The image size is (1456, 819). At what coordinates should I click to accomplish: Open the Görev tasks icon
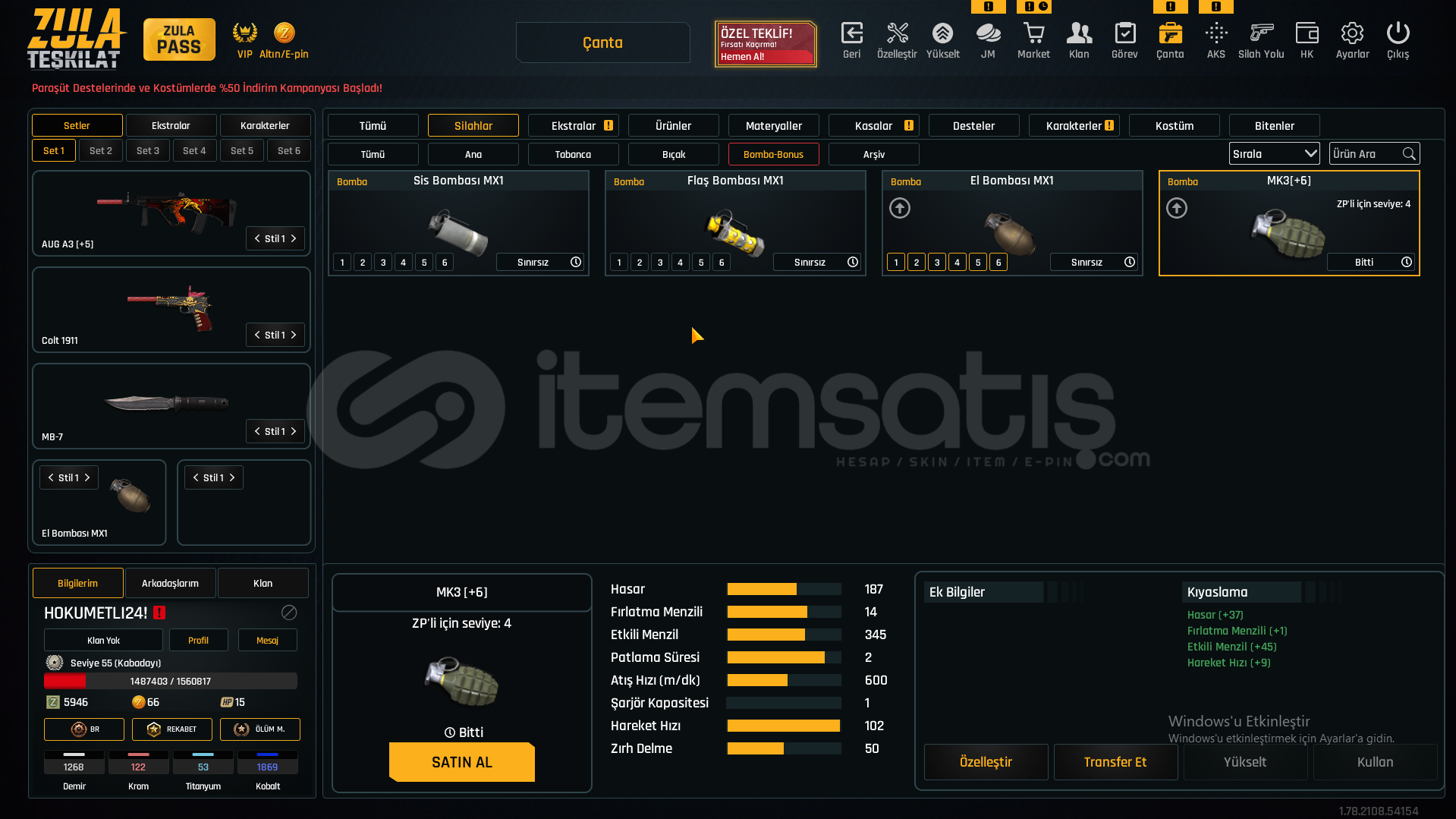pyautogui.click(x=1124, y=33)
